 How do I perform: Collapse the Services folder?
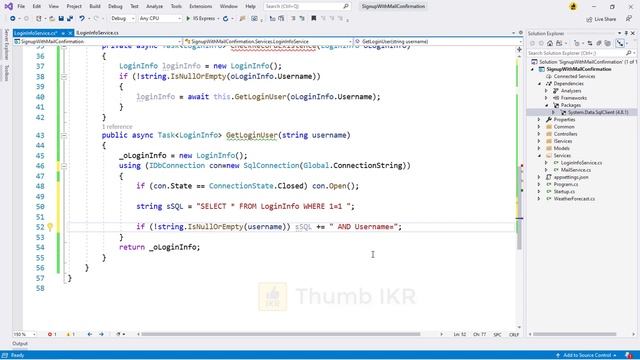click(x=540, y=156)
